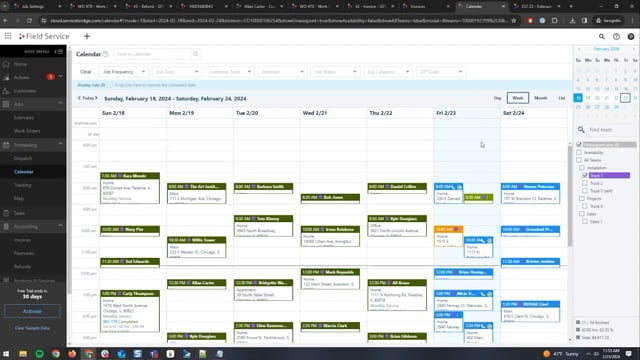The image size is (640, 360).
Task: Open Estimates in sidebar menu
Action: 24,118
